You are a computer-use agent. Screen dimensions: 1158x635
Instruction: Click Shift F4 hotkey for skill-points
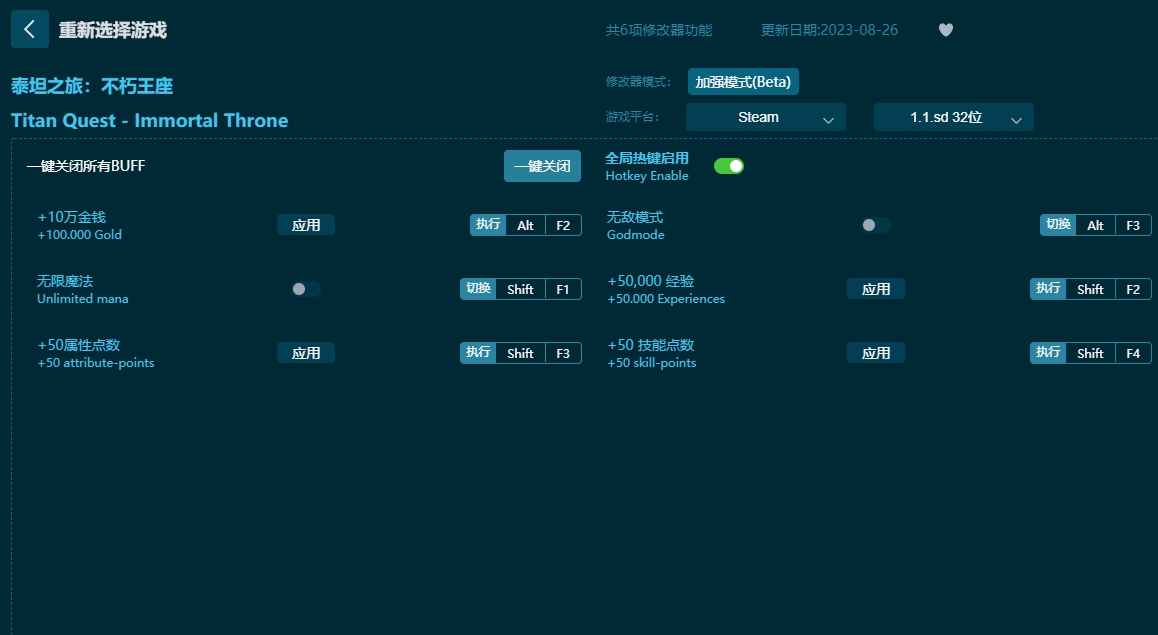click(x=1108, y=353)
